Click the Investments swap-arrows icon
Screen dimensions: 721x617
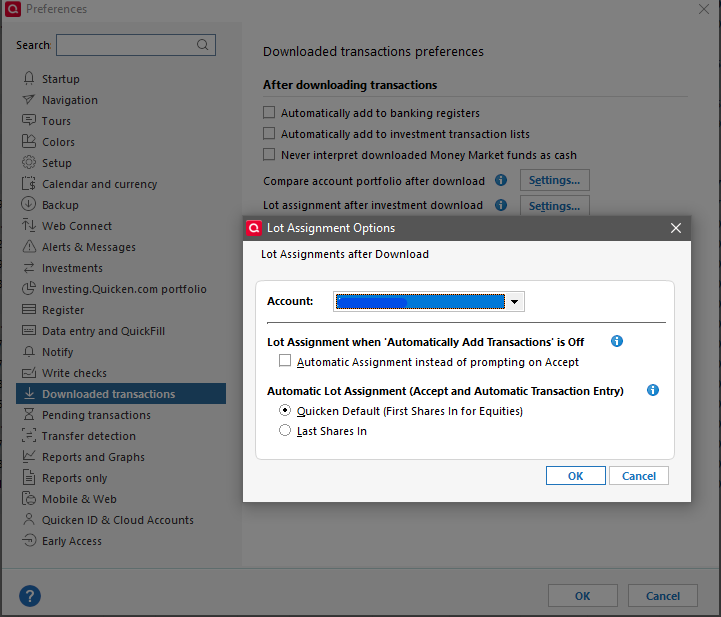[29, 268]
